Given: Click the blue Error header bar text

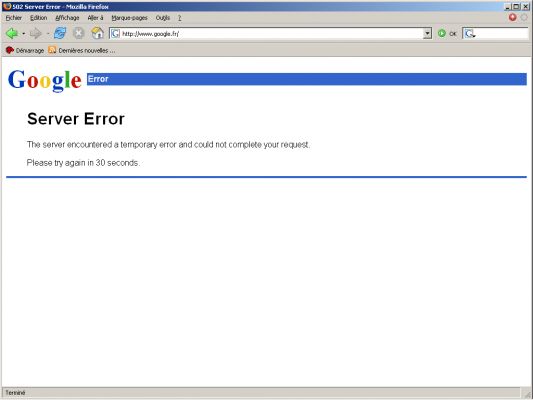Looking at the screenshot, I should 98,79.
